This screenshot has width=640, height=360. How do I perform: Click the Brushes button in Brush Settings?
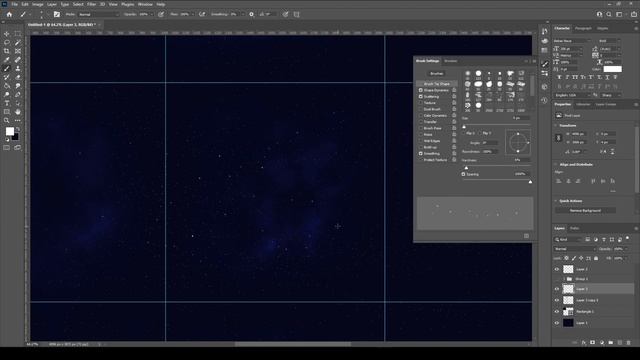[437, 74]
